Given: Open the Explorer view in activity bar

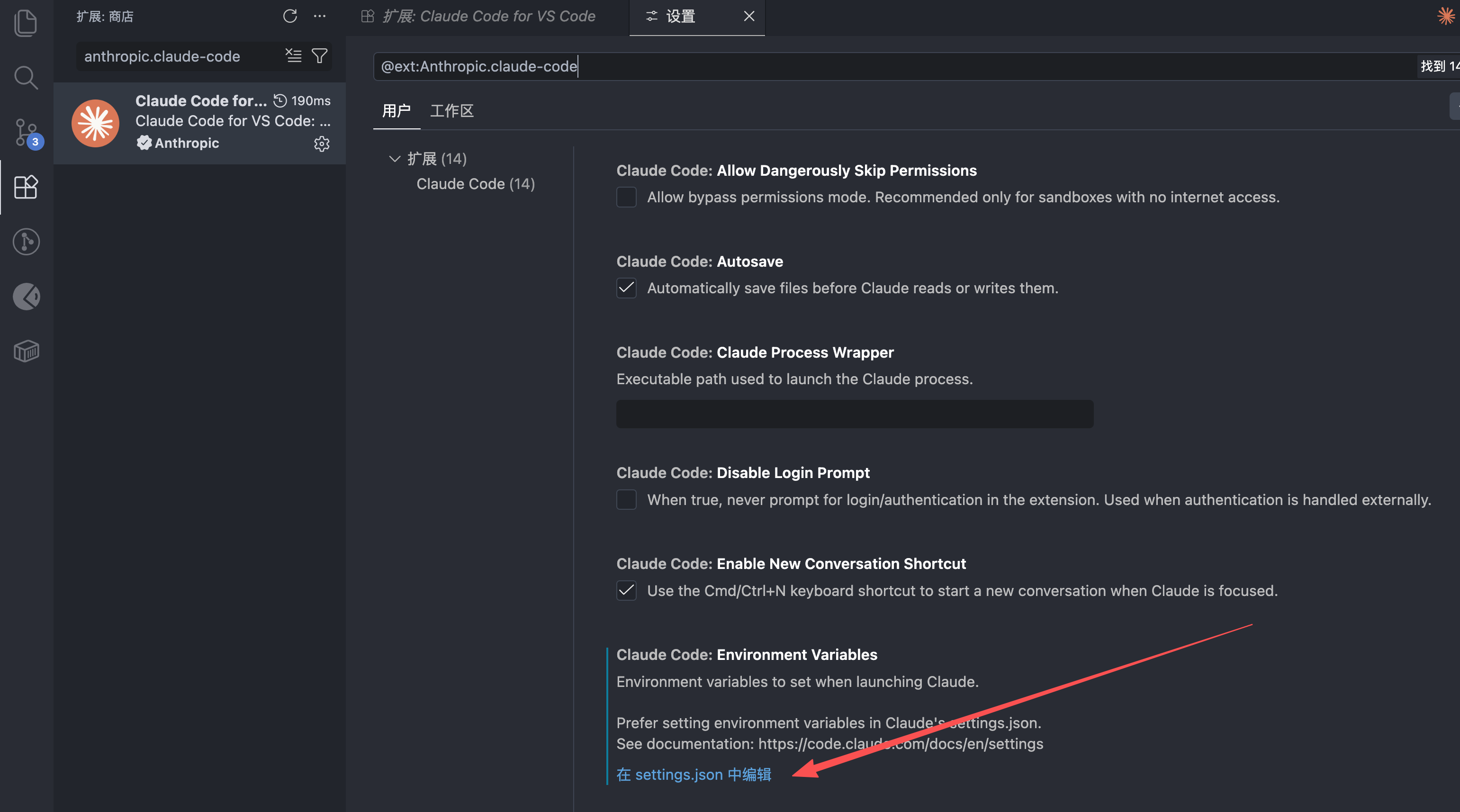Looking at the screenshot, I should (26, 24).
